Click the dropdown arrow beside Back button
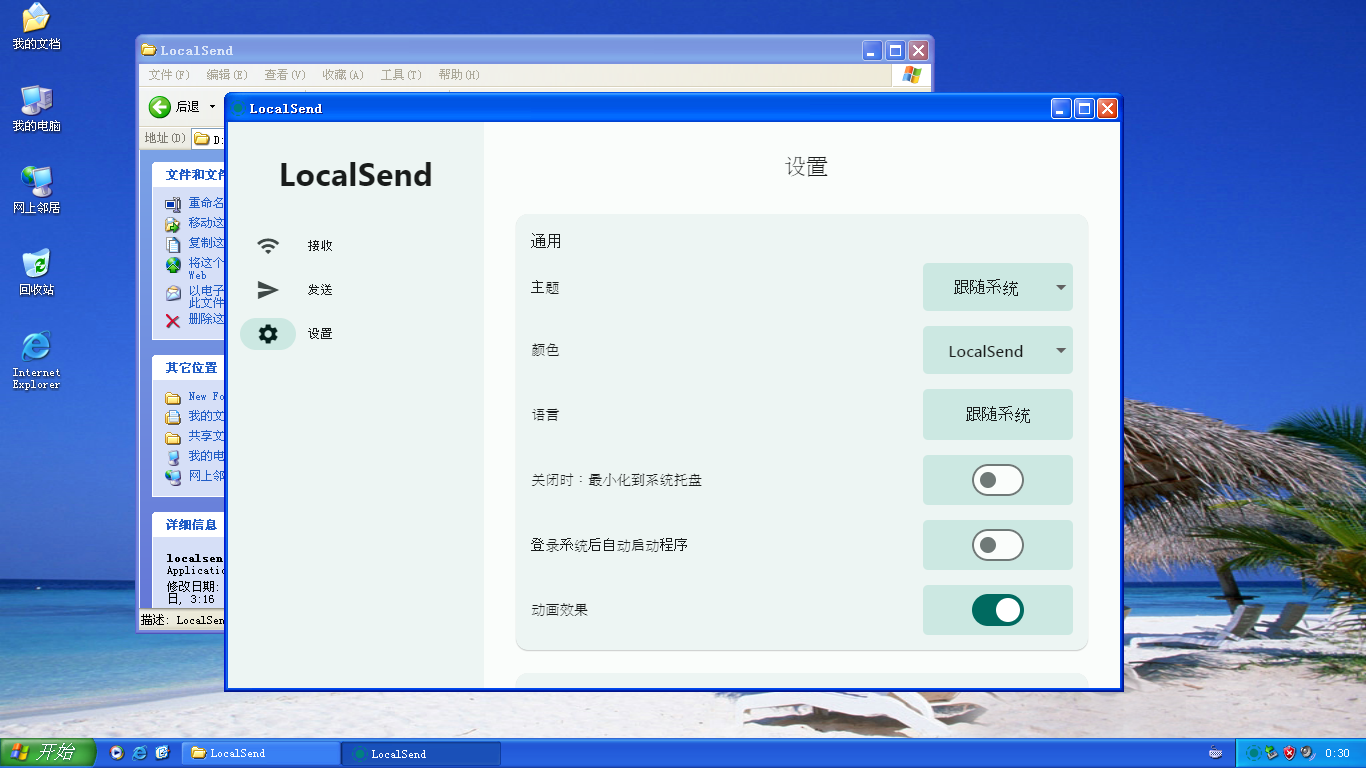1366x768 pixels. click(x=212, y=107)
